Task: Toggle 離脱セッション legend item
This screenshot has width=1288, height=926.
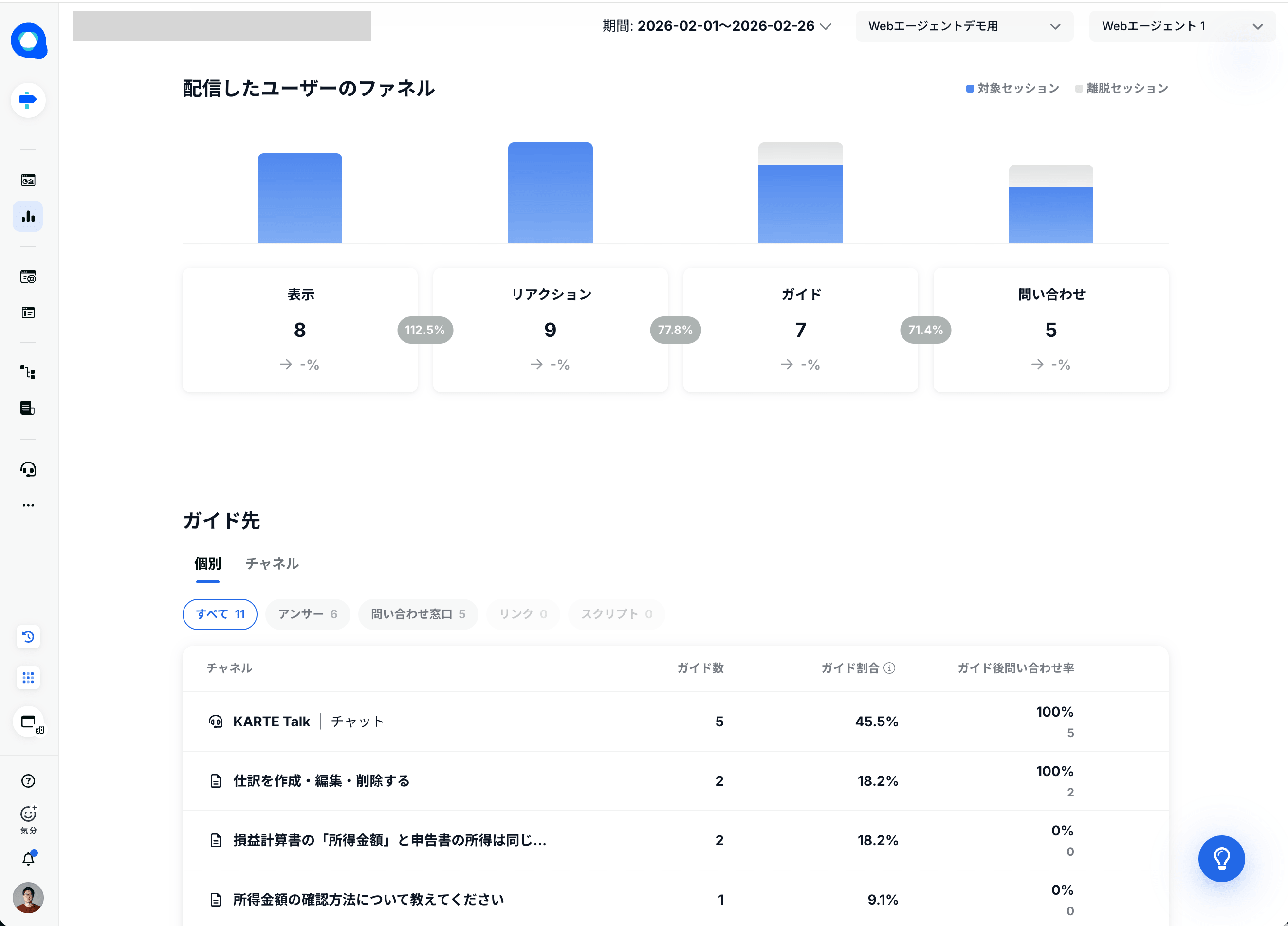Action: (1122, 89)
